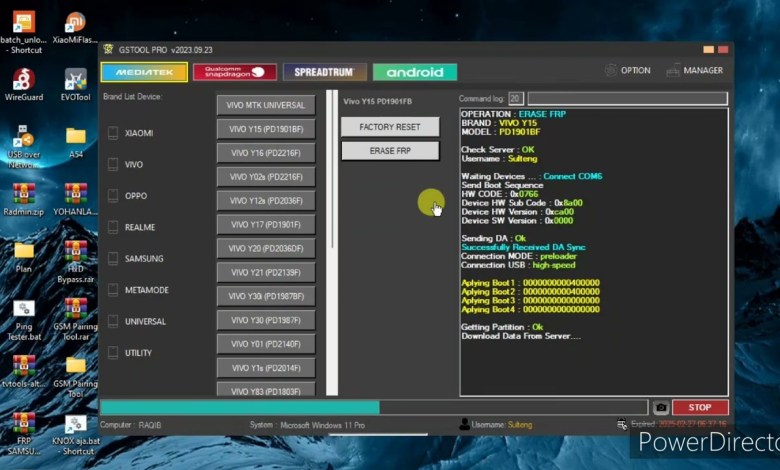Switch to the MediaTek tab
780x470 pixels.
(x=143, y=72)
